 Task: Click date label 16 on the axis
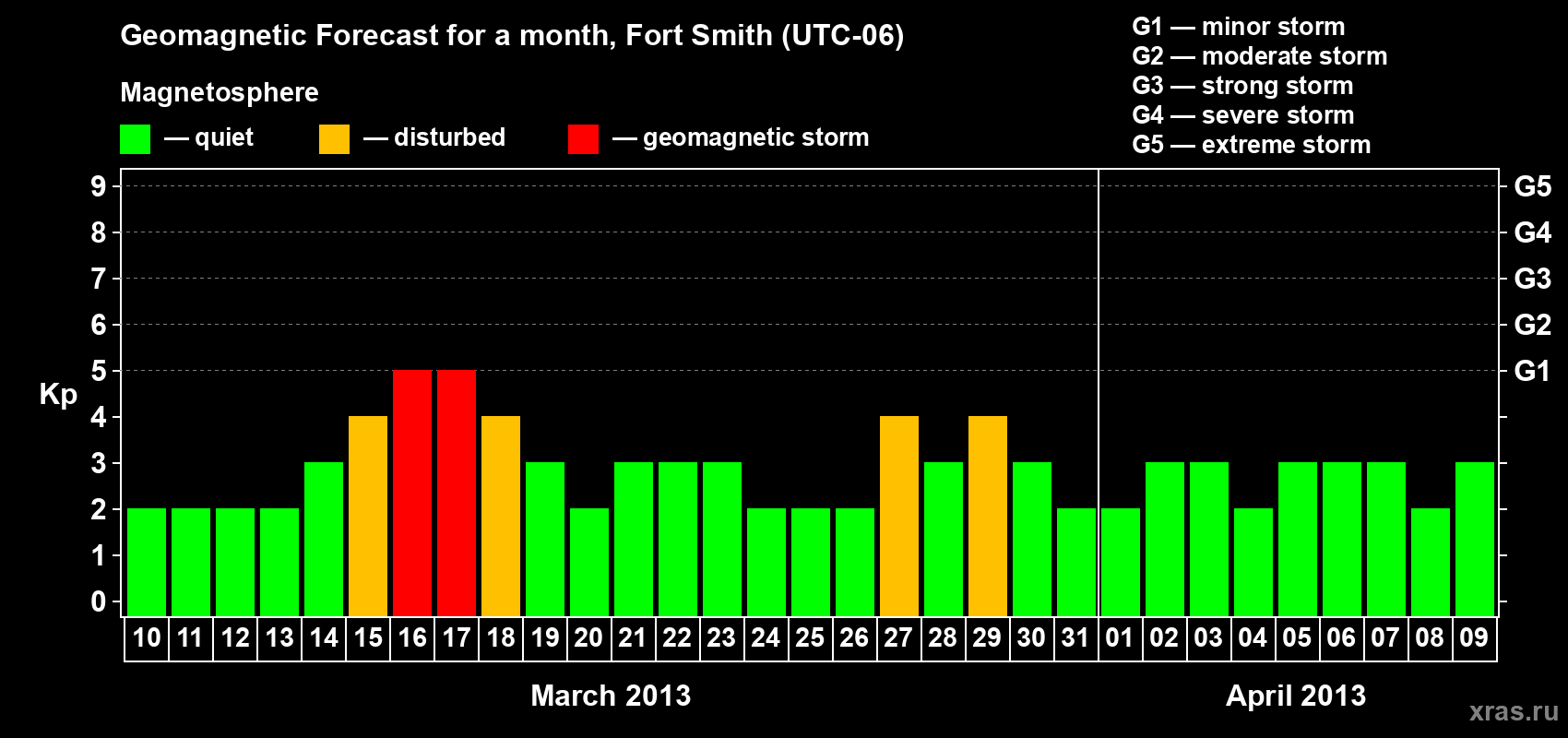[x=412, y=638]
